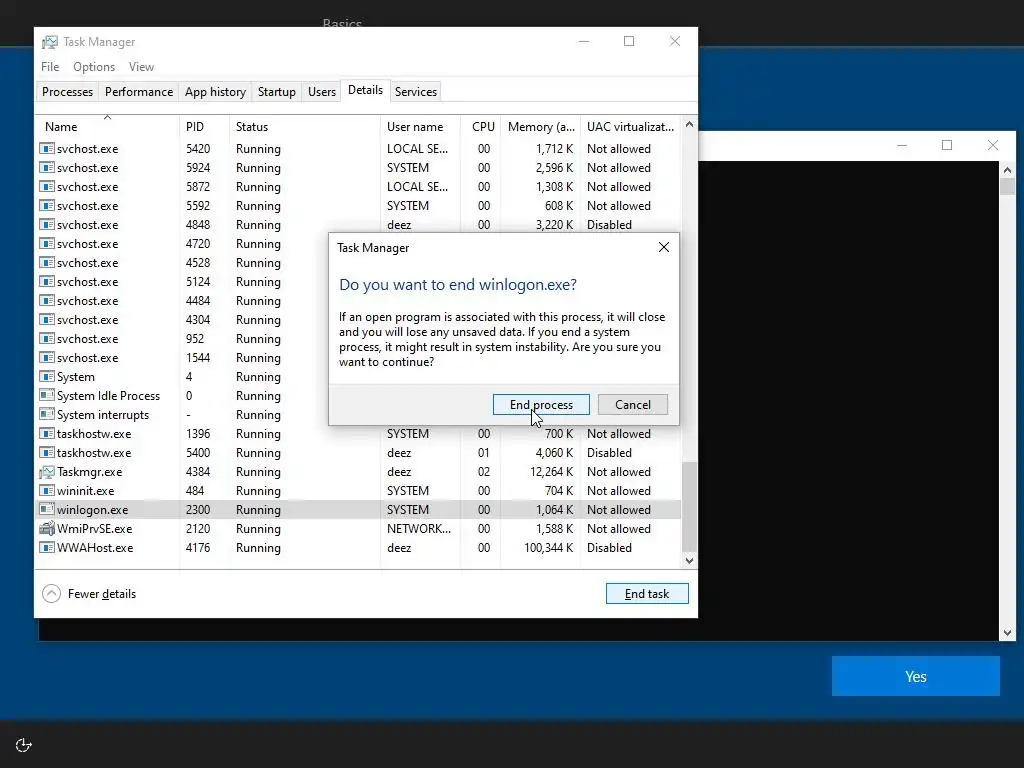Click WmiPrvSE.exe process icon
Image resolution: width=1024 pixels, height=768 pixels.
pyautogui.click(x=46, y=528)
